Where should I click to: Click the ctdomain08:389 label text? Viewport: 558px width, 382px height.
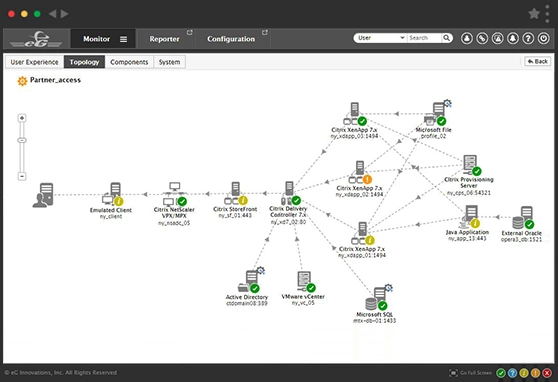pyautogui.click(x=247, y=303)
